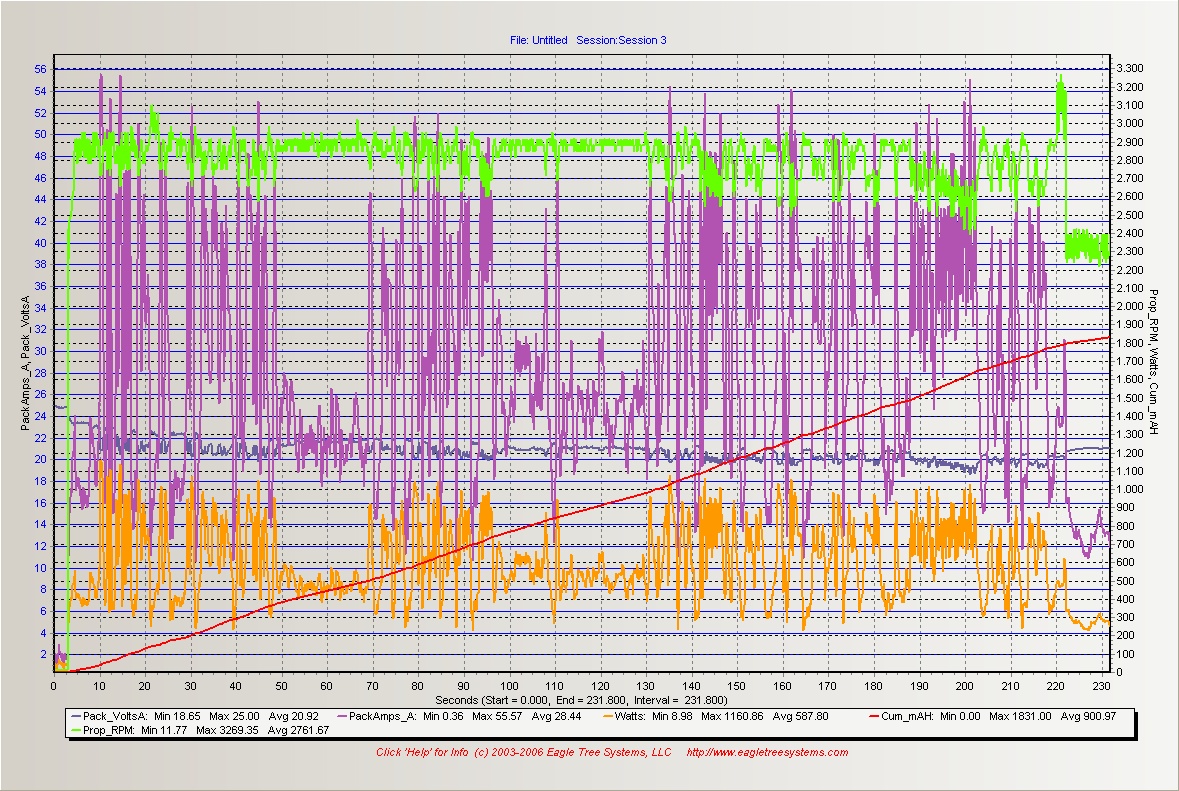Click the "Click 'Help' for Info" text

tap(420, 753)
